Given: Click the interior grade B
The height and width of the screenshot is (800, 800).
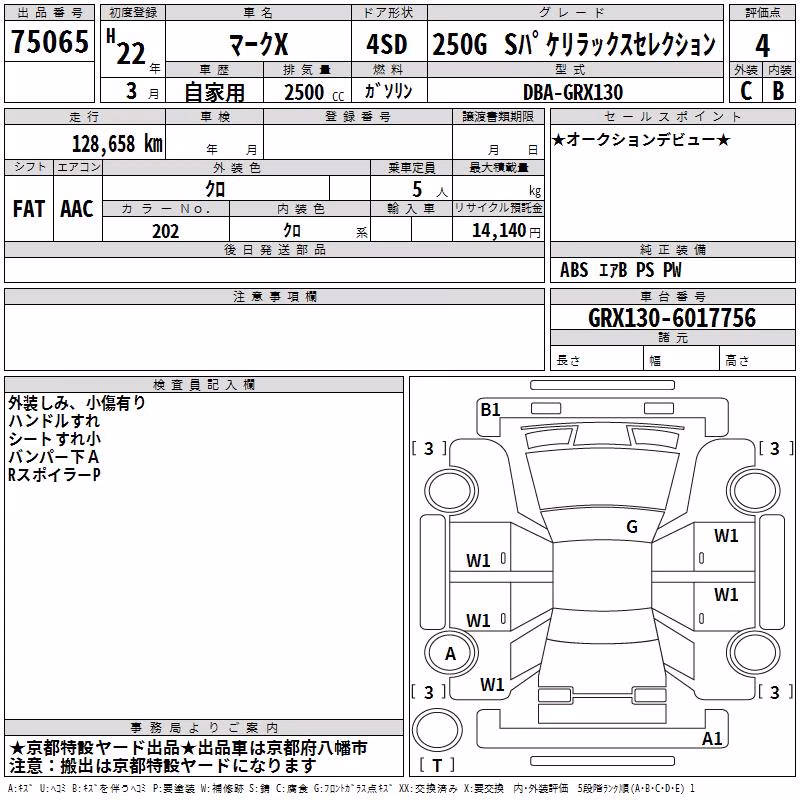Looking at the screenshot, I should point(778,91).
